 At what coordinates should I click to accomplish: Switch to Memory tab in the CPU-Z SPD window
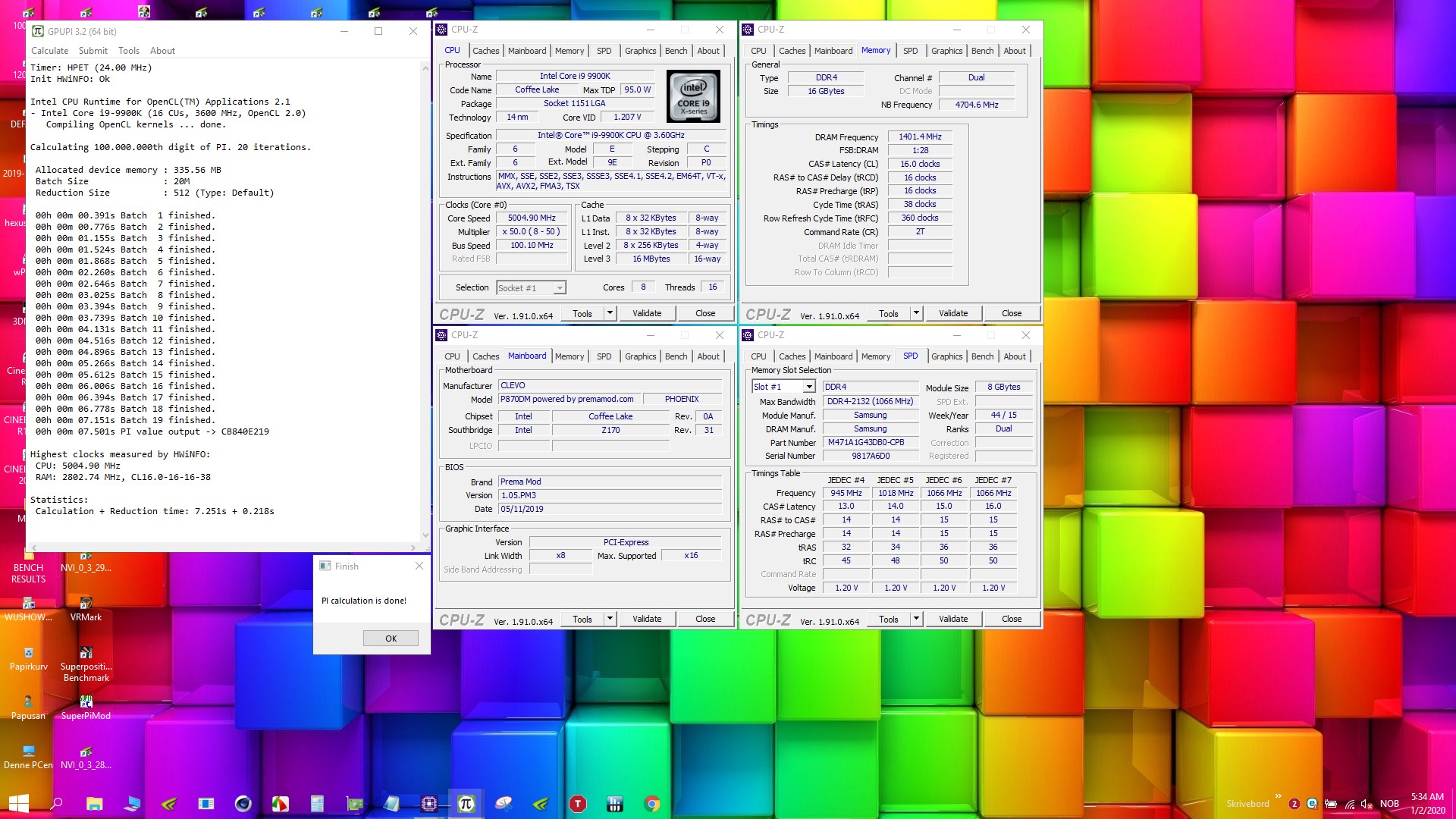(x=875, y=356)
